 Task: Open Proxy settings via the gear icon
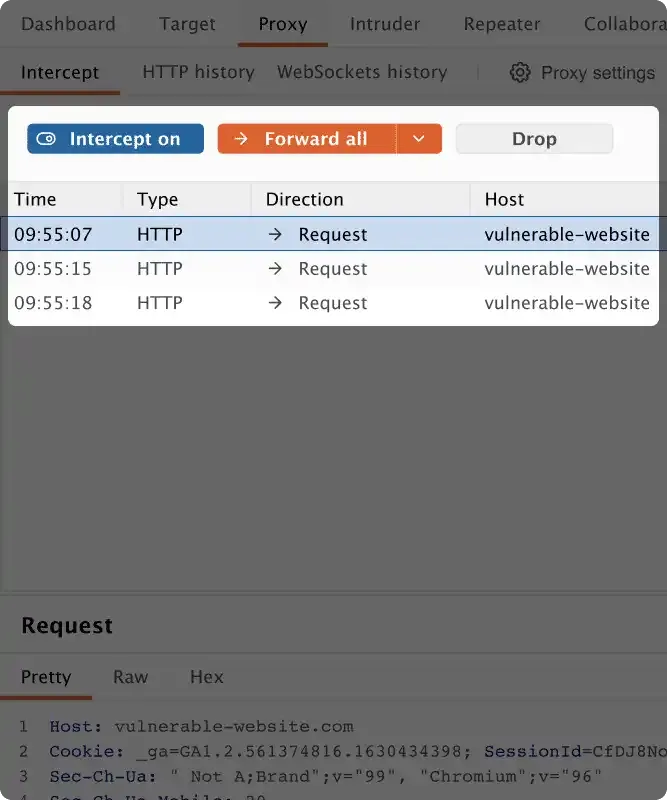pos(520,72)
